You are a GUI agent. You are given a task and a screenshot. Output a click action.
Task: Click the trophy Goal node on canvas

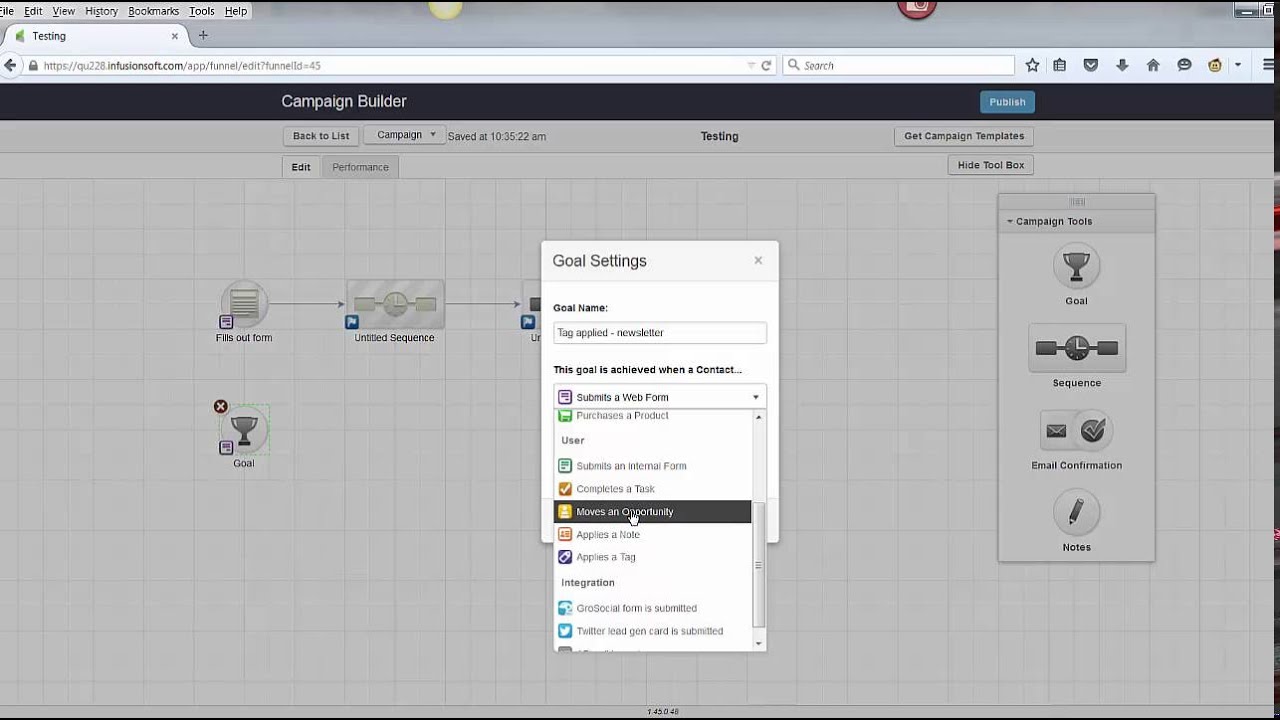tap(244, 430)
